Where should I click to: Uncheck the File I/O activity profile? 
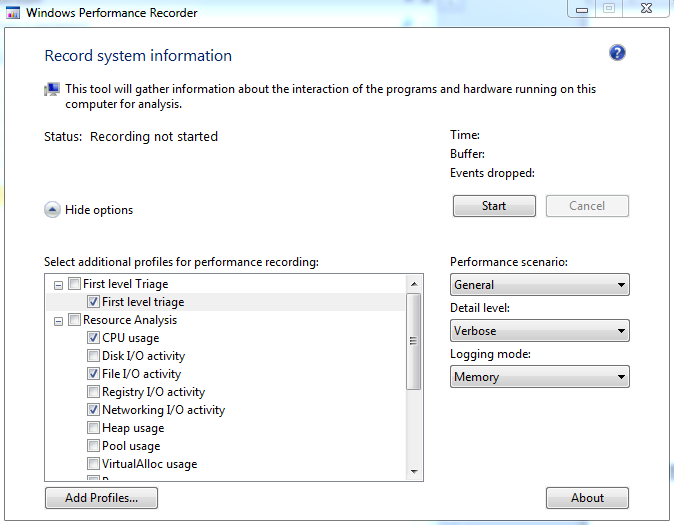pos(93,374)
